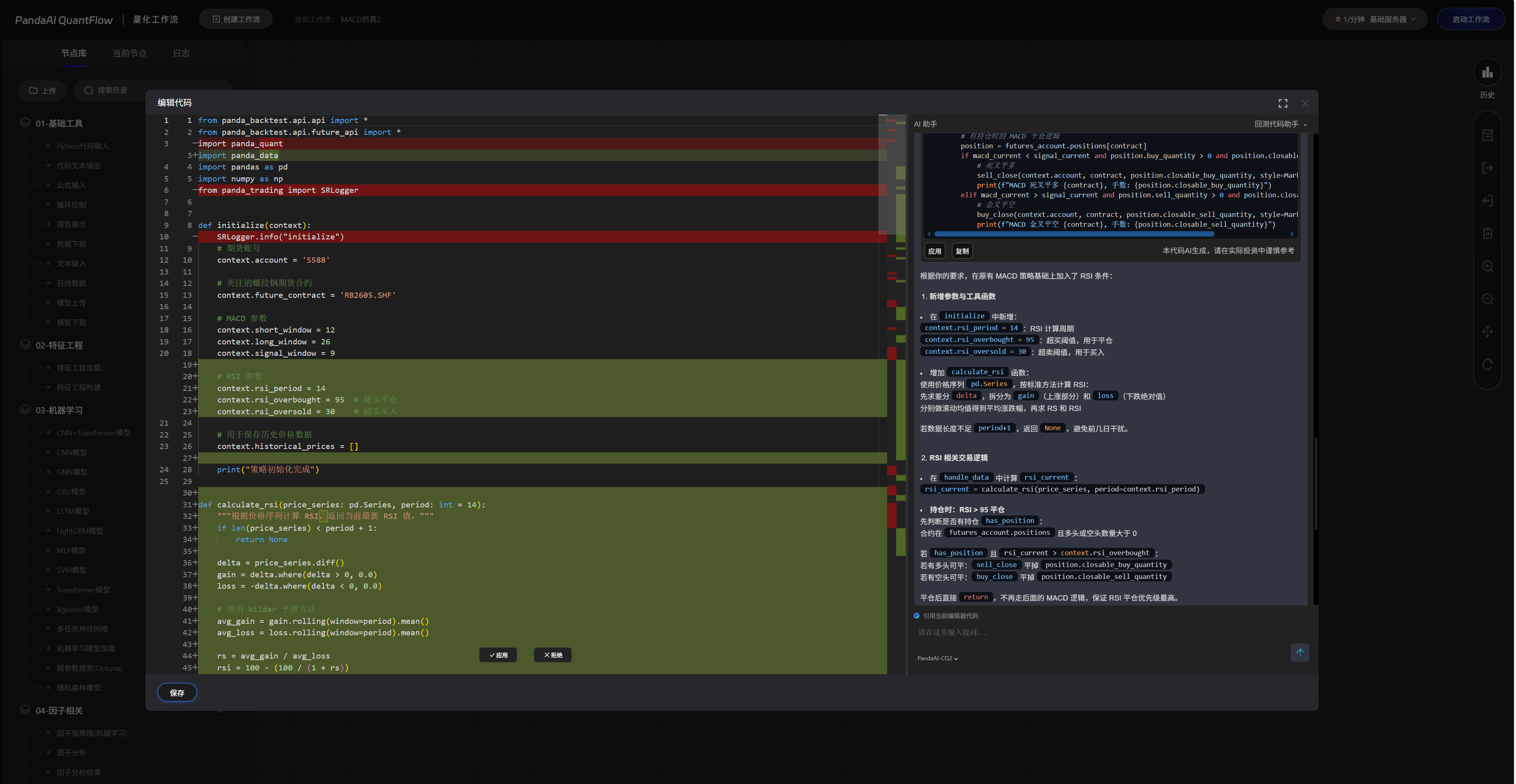Open the 历史 history chart icon
Image resolution: width=1516 pixels, height=784 pixels.
point(1487,73)
